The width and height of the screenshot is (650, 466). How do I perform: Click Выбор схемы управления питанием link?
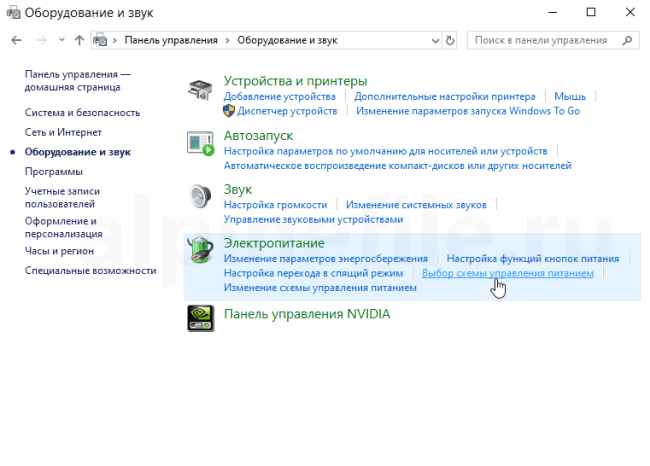pos(507,273)
